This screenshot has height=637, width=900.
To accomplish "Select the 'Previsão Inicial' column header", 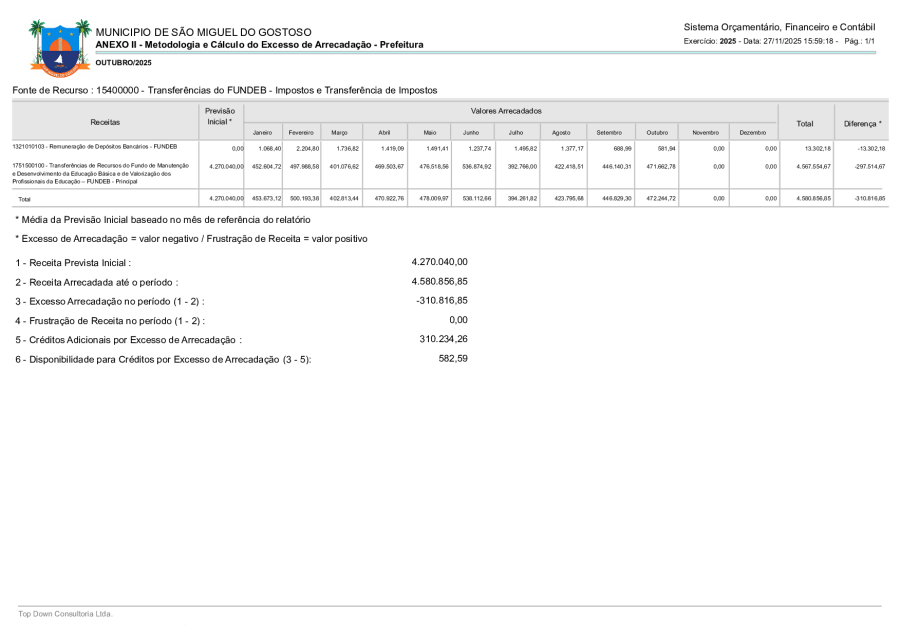I will point(219,116).
